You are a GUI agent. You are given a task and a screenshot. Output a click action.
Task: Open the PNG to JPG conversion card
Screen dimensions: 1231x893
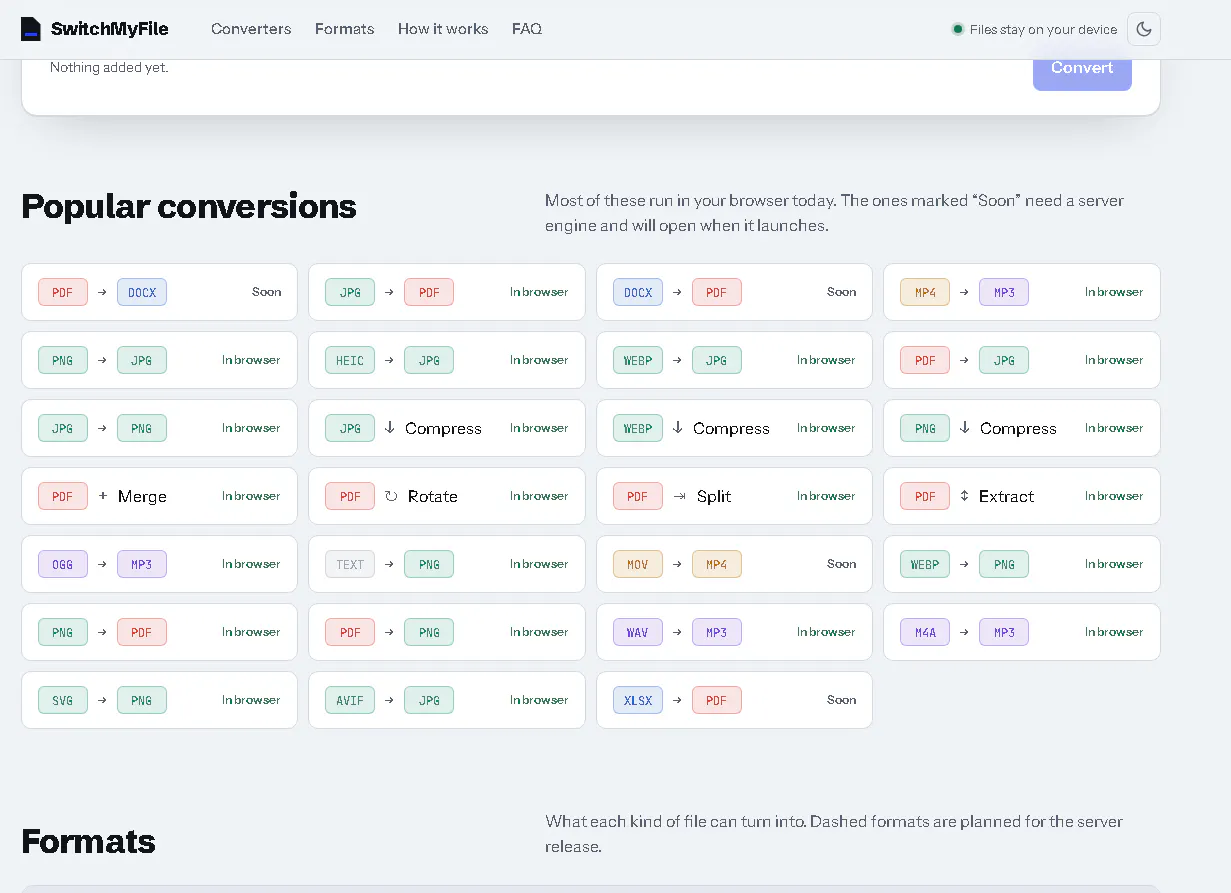pyautogui.click(x=160, y=360)
